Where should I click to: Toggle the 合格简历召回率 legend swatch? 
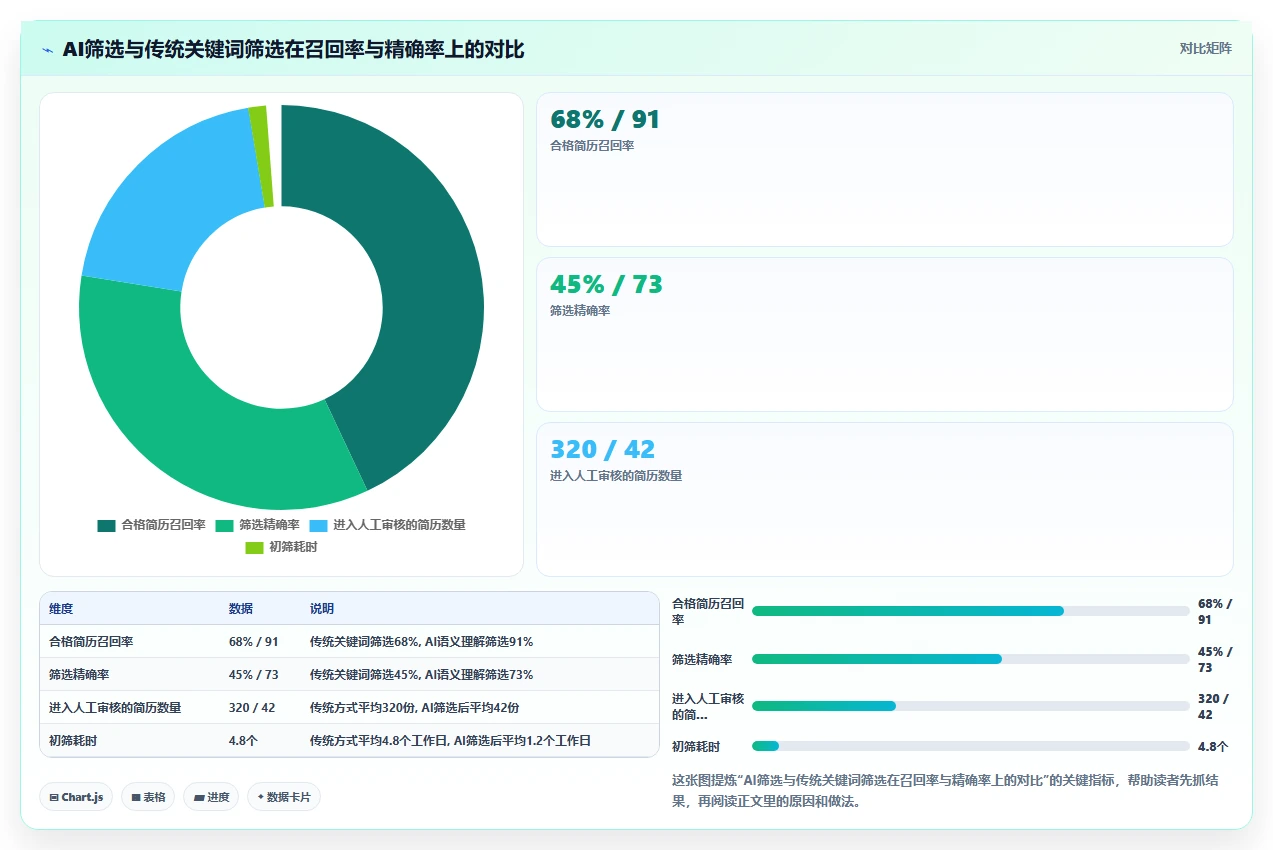coord(106,525)
